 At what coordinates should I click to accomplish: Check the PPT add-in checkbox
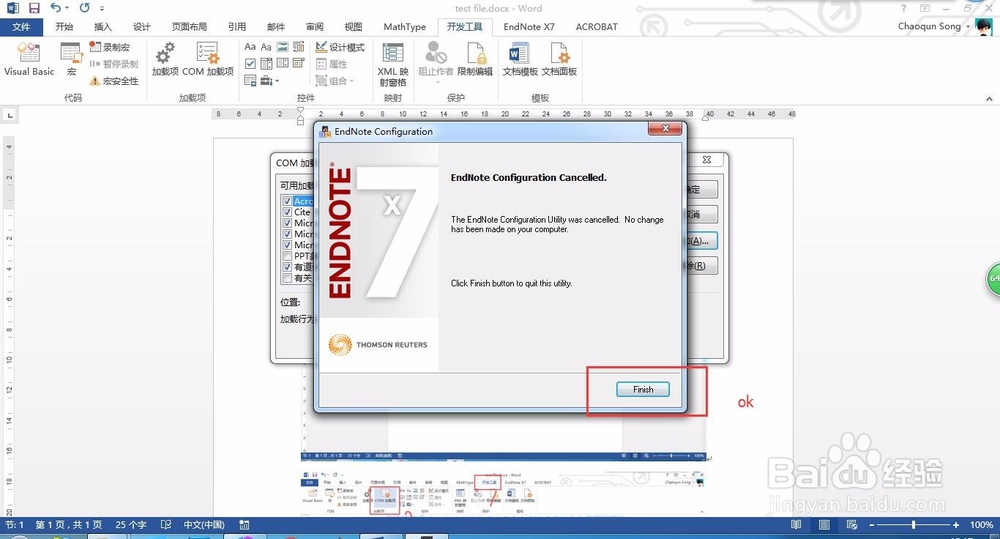point(287,256)
